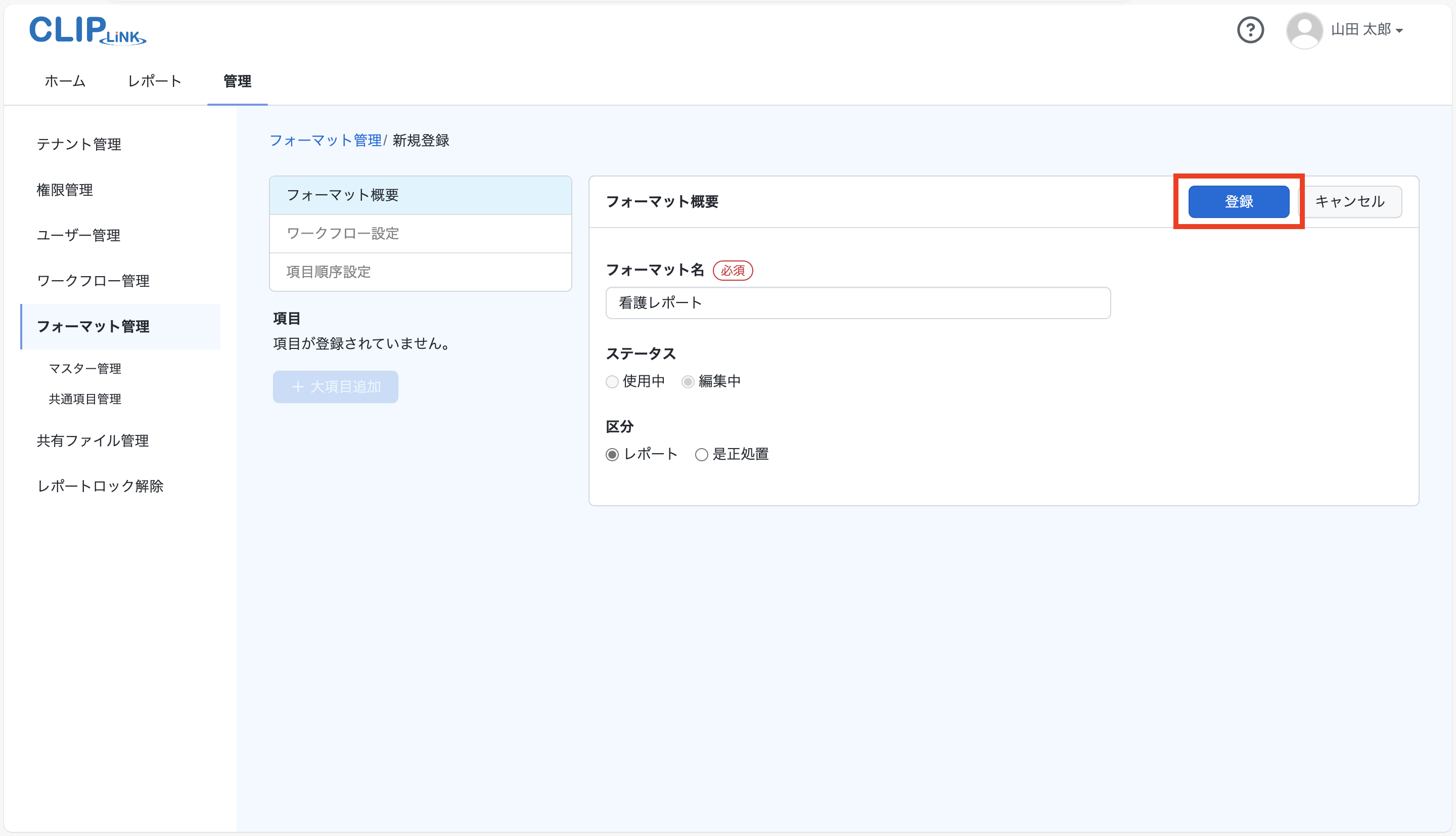Click the plus icon on 大項目追加
The image size is (1456, 836).
point(298,386)
